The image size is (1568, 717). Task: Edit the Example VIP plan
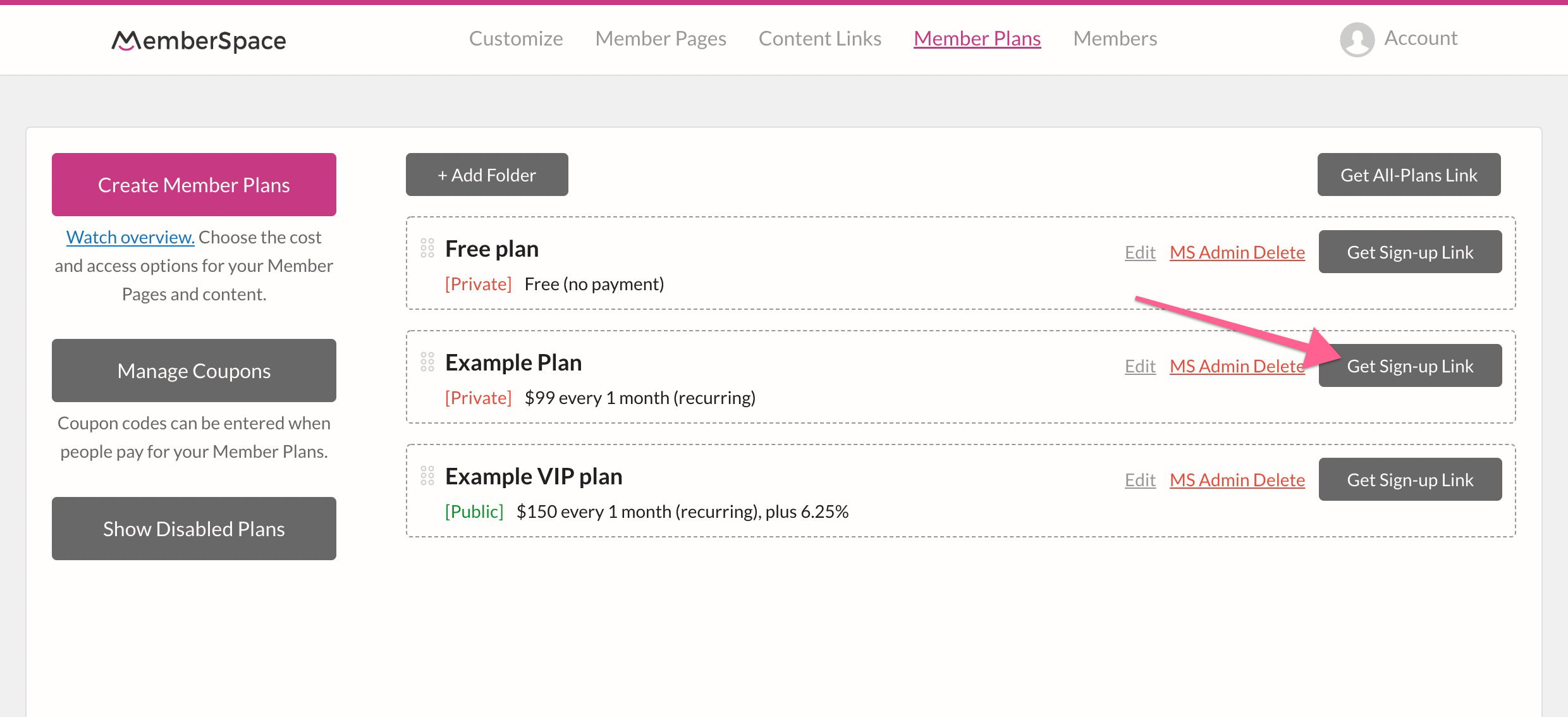pyautogui.click(x=1139, y=479)
